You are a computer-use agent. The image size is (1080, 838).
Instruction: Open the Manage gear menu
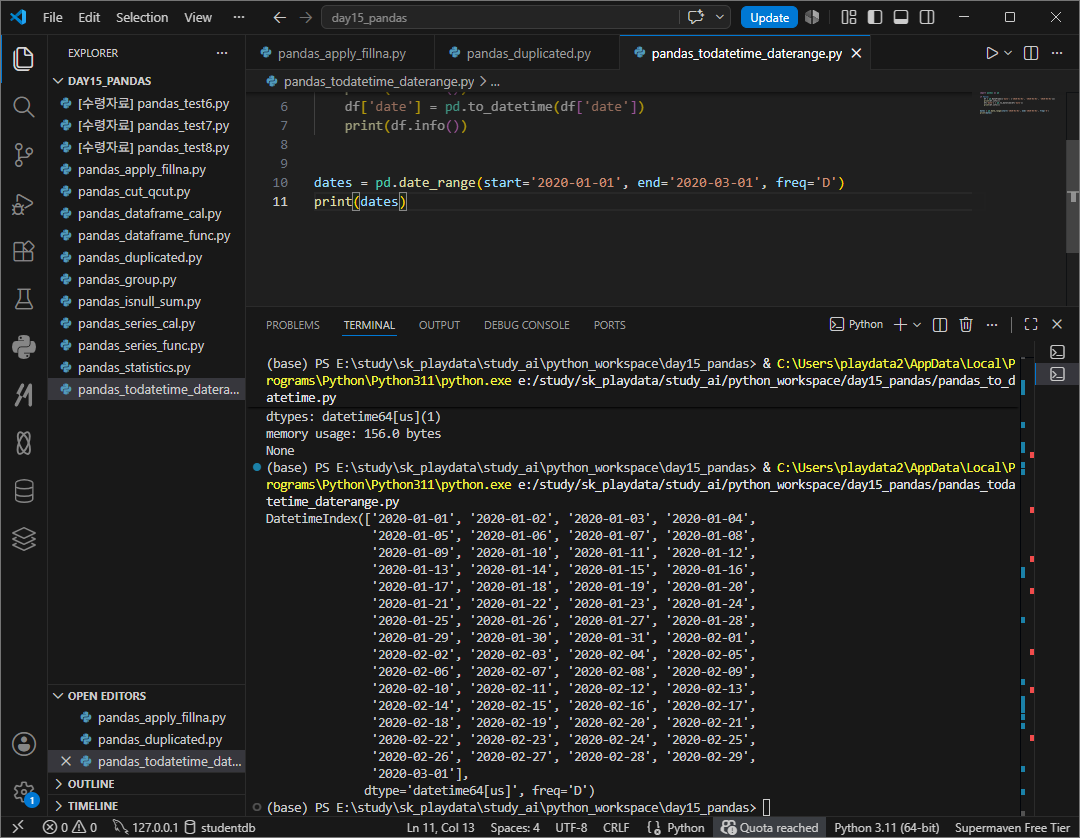23,792
